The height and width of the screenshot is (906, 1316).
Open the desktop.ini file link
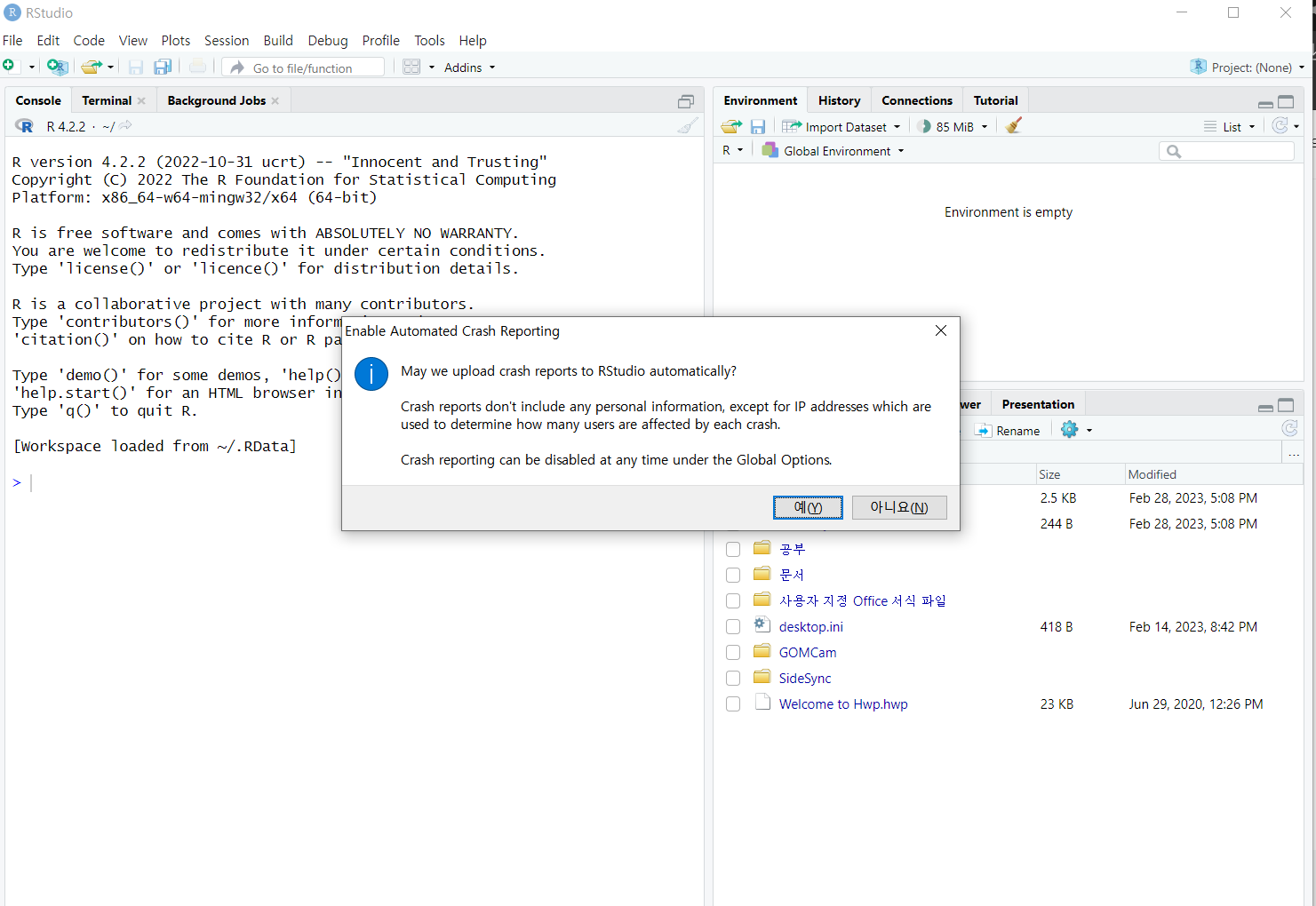tap(811, 627)
